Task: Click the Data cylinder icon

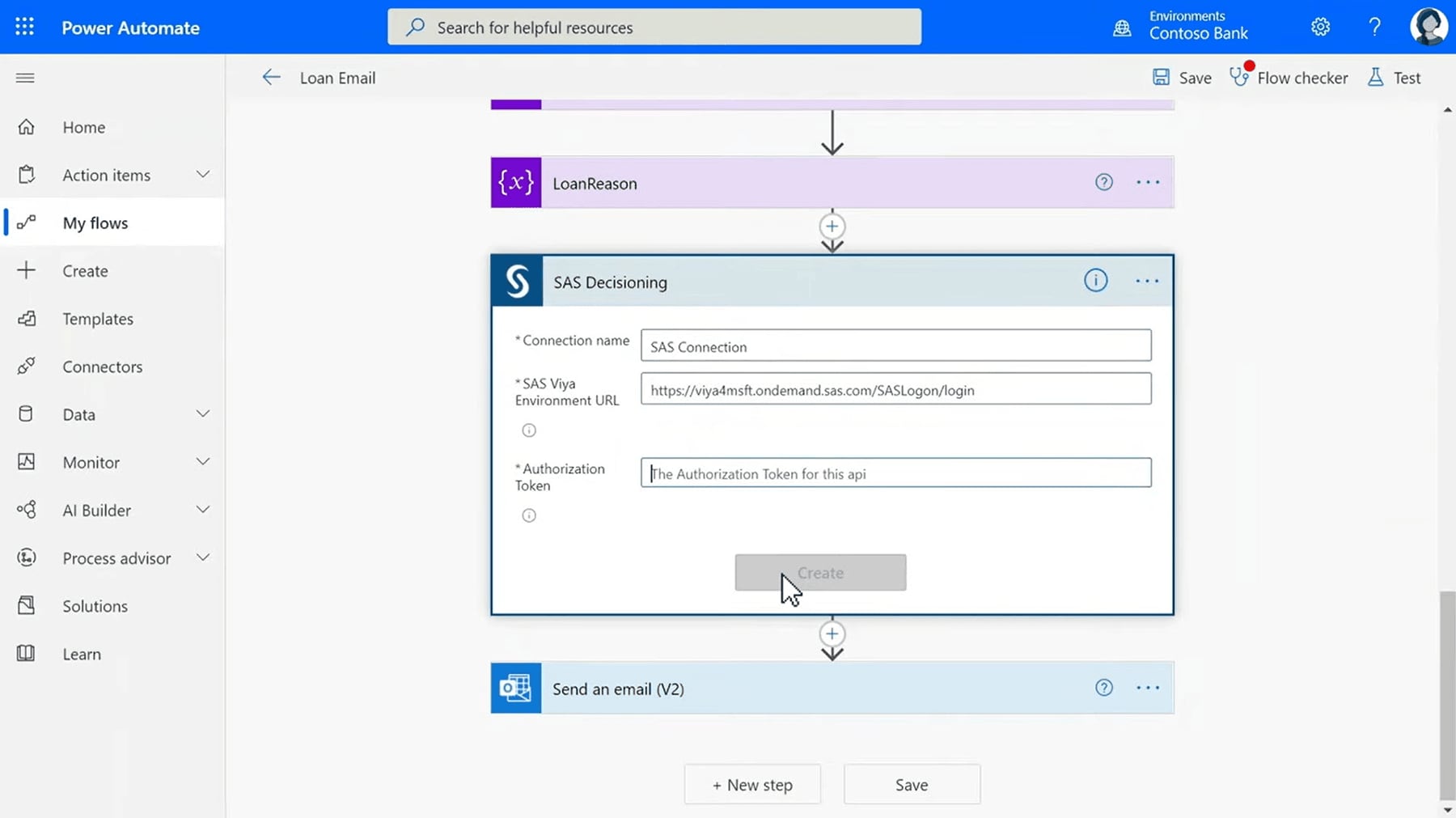Action: pyautogui.click(x=26, y=414)
